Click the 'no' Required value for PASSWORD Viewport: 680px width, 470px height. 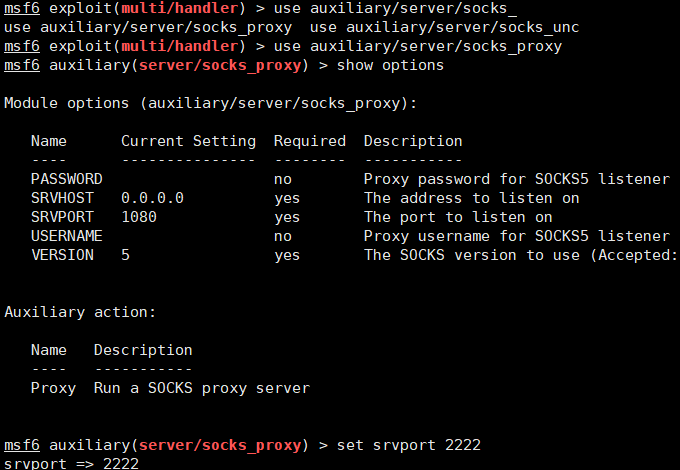click(283, 179)
